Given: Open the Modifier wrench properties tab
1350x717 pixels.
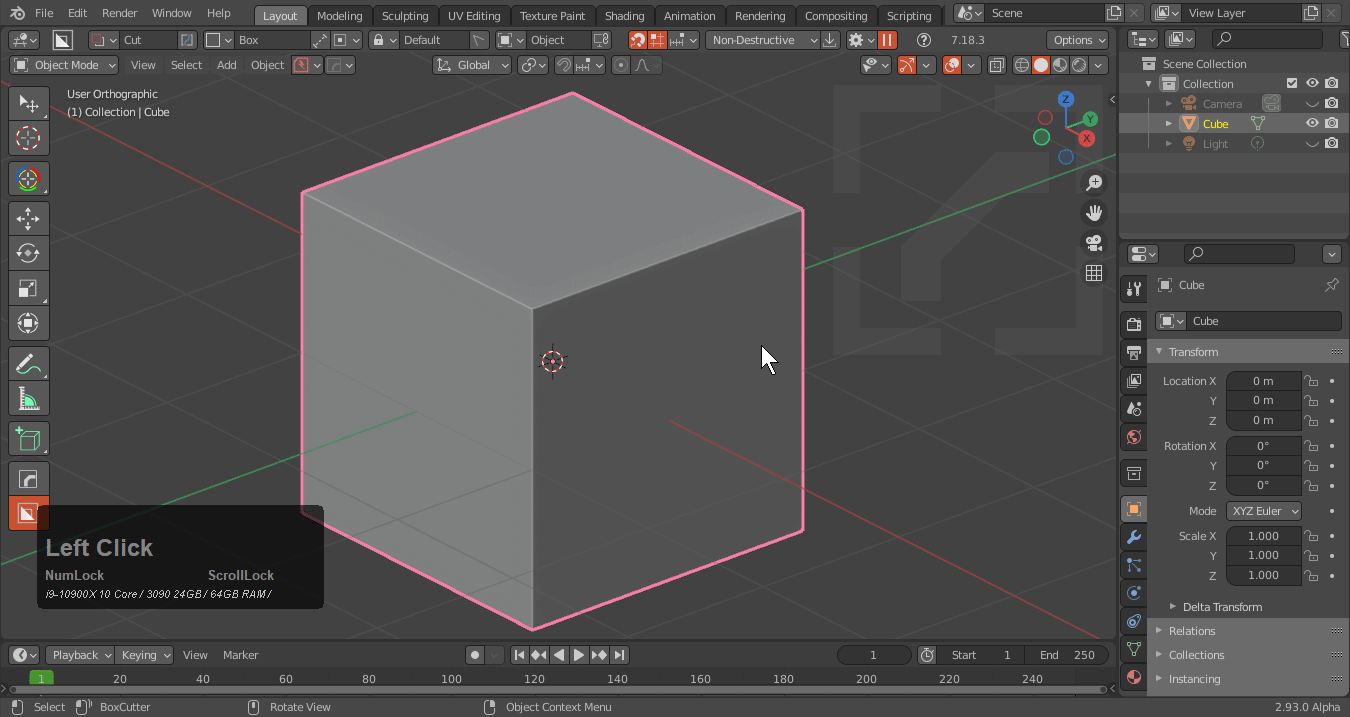Looking at the screenshot, I should (x=1133, y=537).
